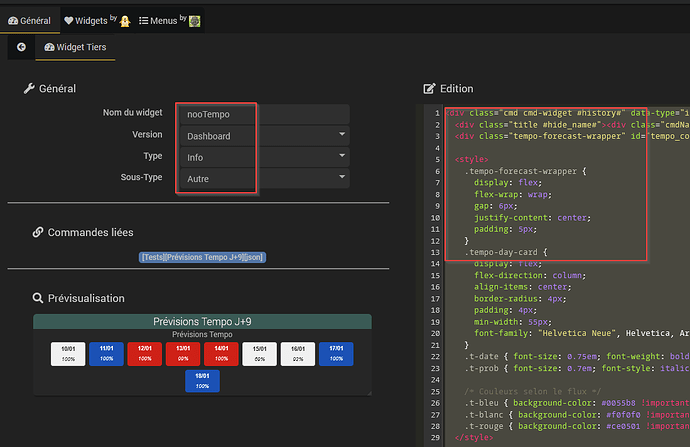The height and width of the screenshot is (447, 690).
Task: Click the back arrow icon
Action: tap(20, 47)
